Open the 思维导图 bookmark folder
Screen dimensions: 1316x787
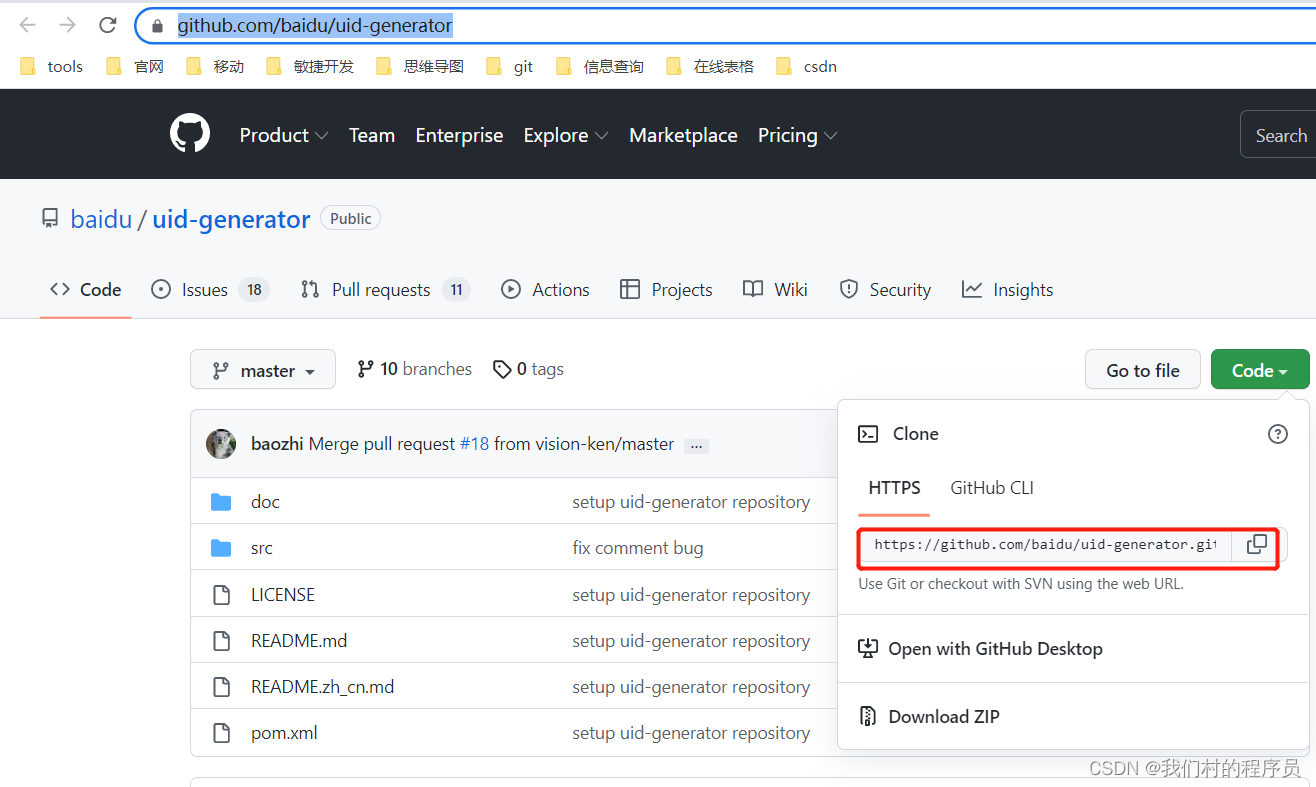(420, 66)
